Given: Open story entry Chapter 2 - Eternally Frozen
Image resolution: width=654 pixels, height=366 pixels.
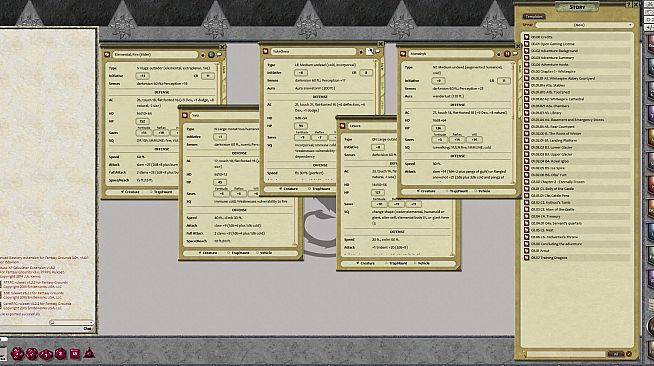Looking at the screenshot, I should [x=558, y=182].
